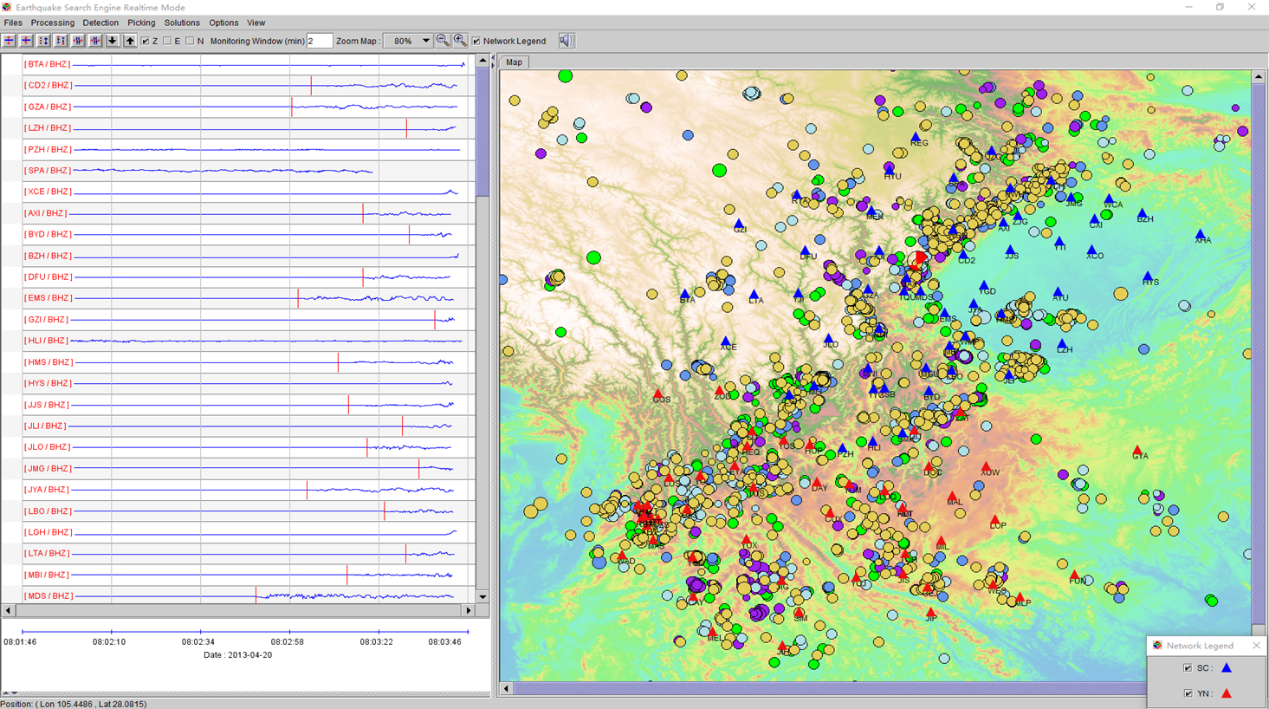The image size is (1269, 709).
Task: Open the View menu
Action: pos(256,22)
